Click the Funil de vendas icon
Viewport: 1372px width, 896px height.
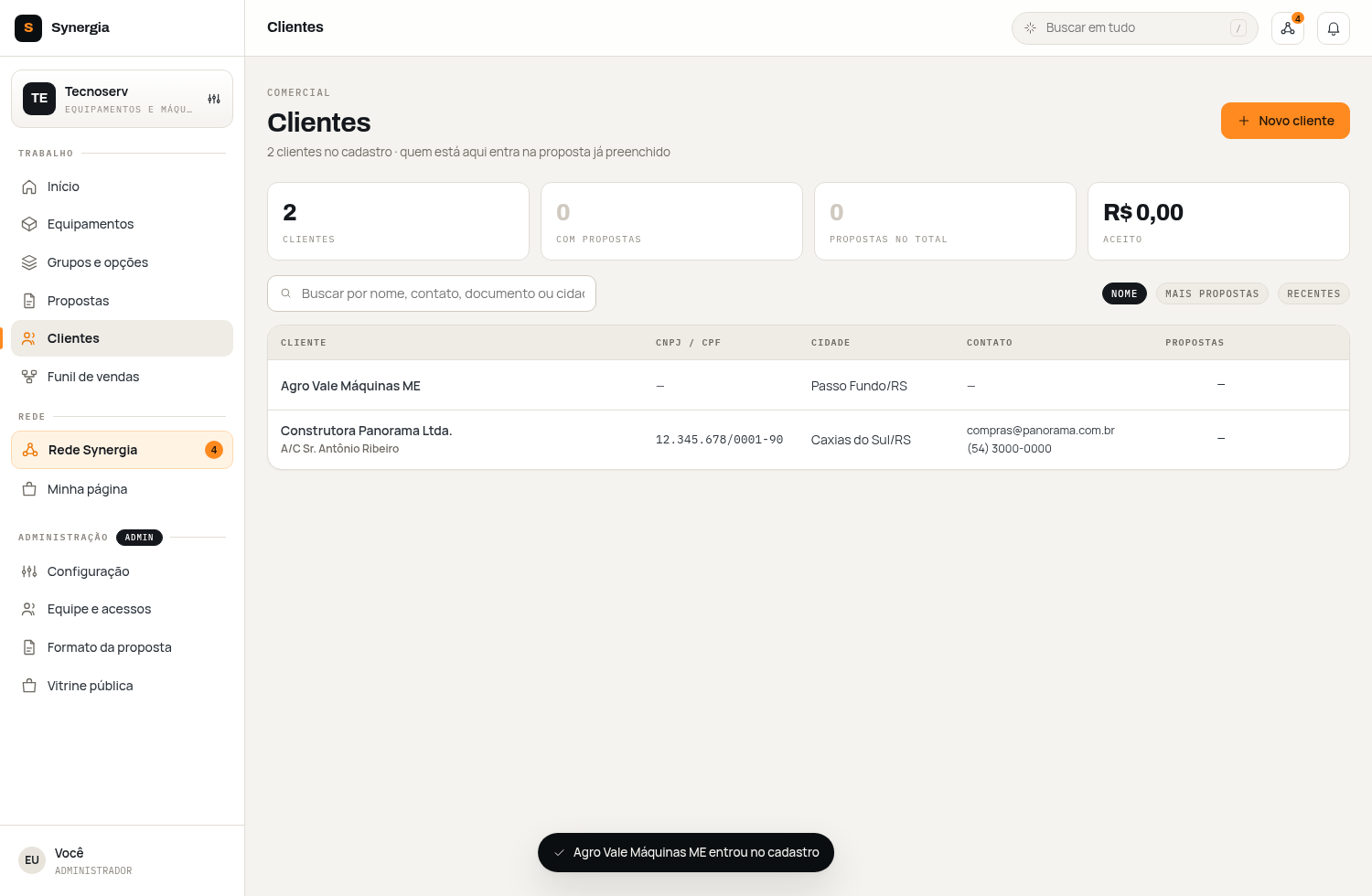(29, 377)
